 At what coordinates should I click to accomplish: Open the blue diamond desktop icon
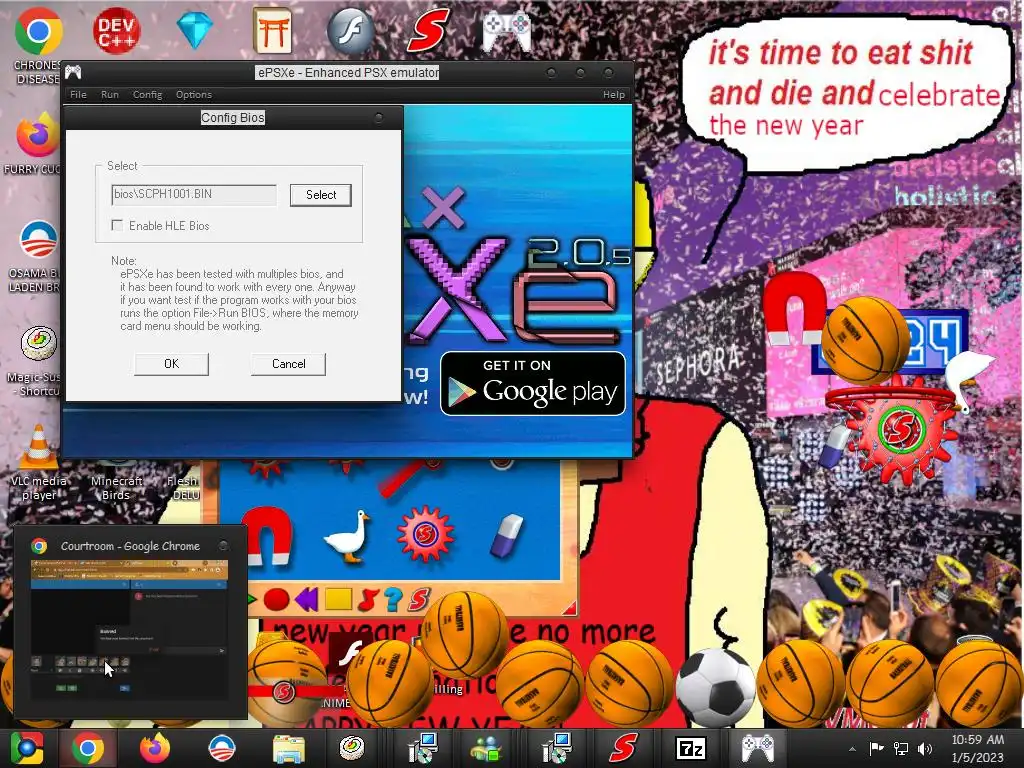[x=195, y=29]
